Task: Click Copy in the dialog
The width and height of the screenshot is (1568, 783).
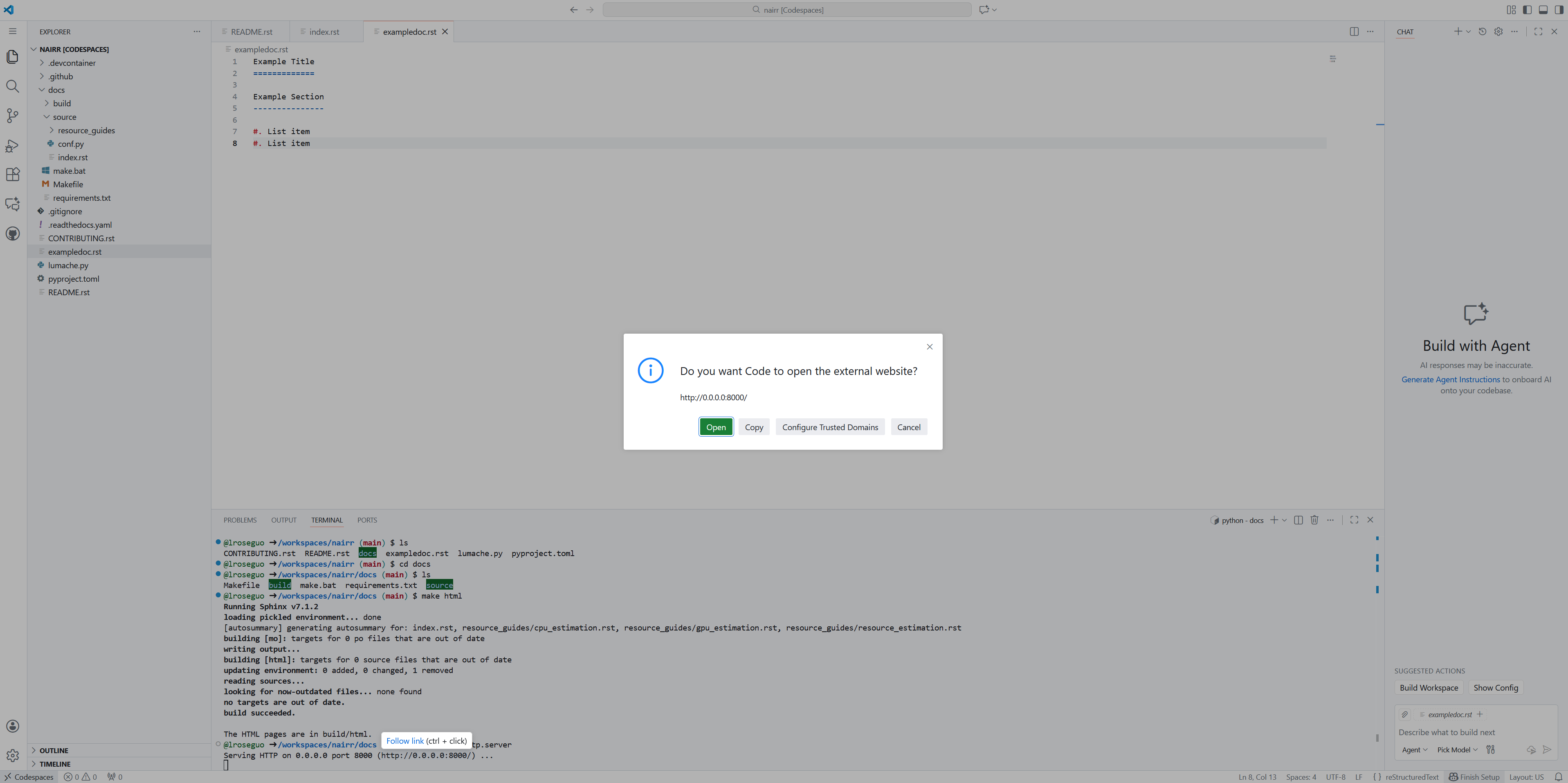Action: click(754, 427)
